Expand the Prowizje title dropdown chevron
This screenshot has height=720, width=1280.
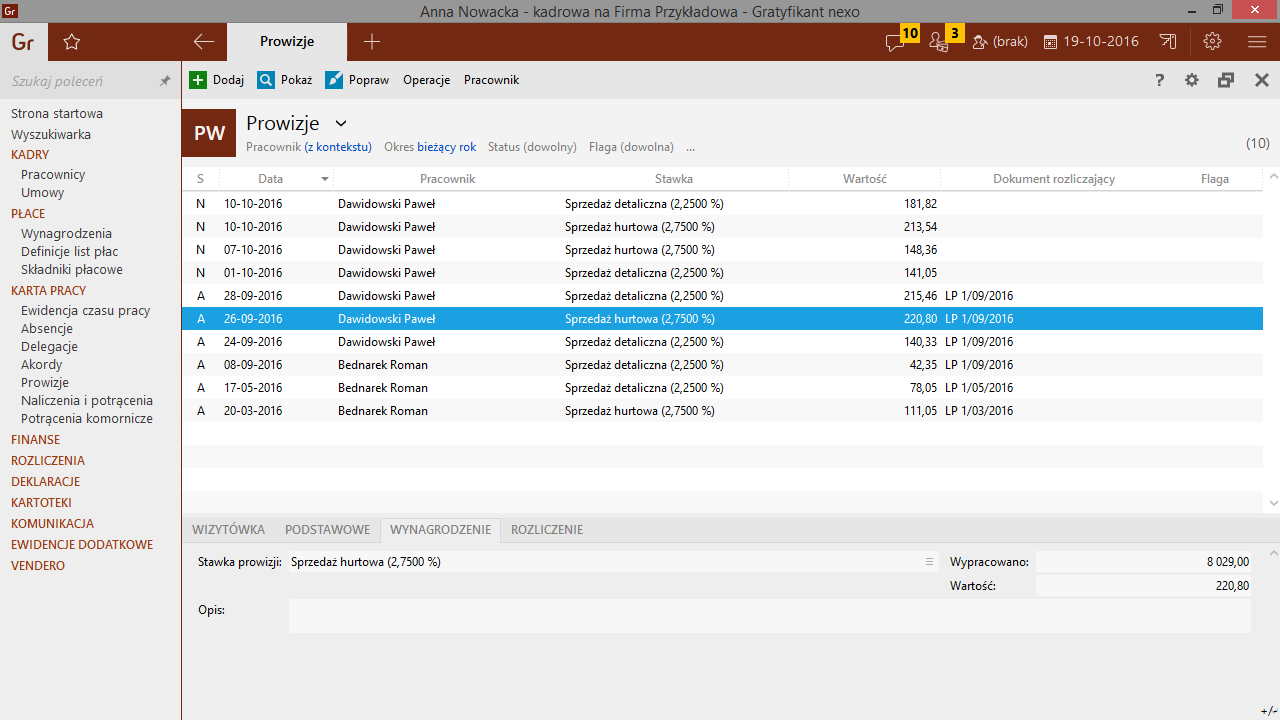pyautogui.click(x=341, y=123)
